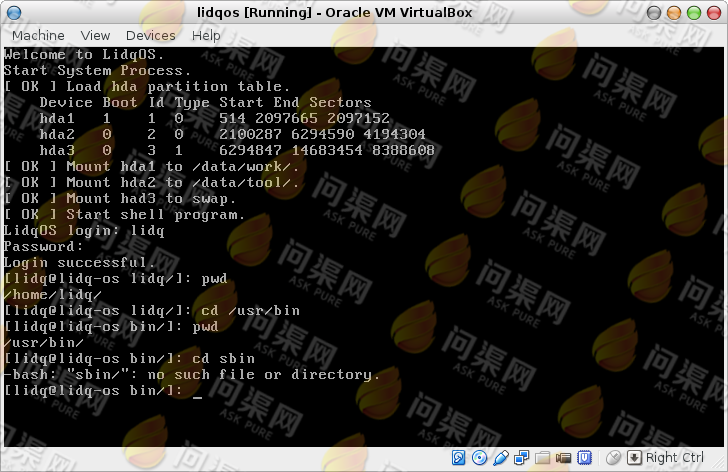Click the 'Password:' prompt line

43,246
